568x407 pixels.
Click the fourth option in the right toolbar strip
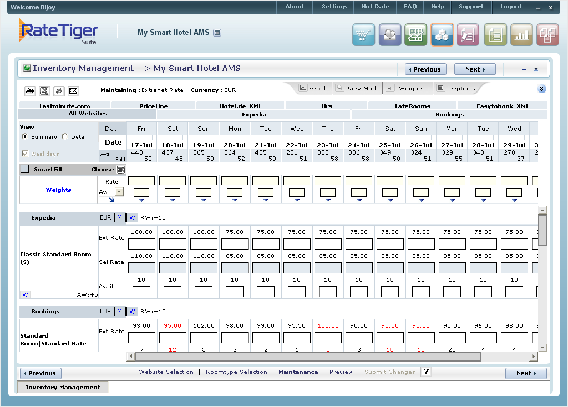456,88
